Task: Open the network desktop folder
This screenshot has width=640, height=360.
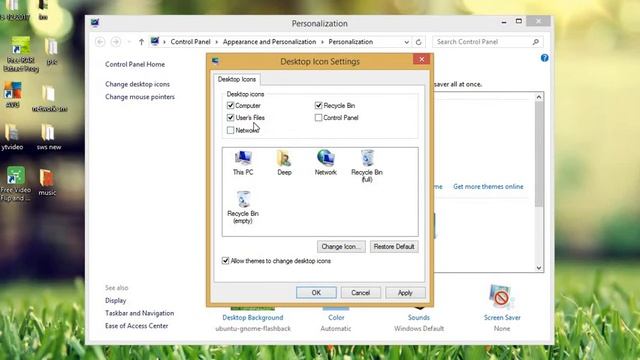Action: point(49,99)
